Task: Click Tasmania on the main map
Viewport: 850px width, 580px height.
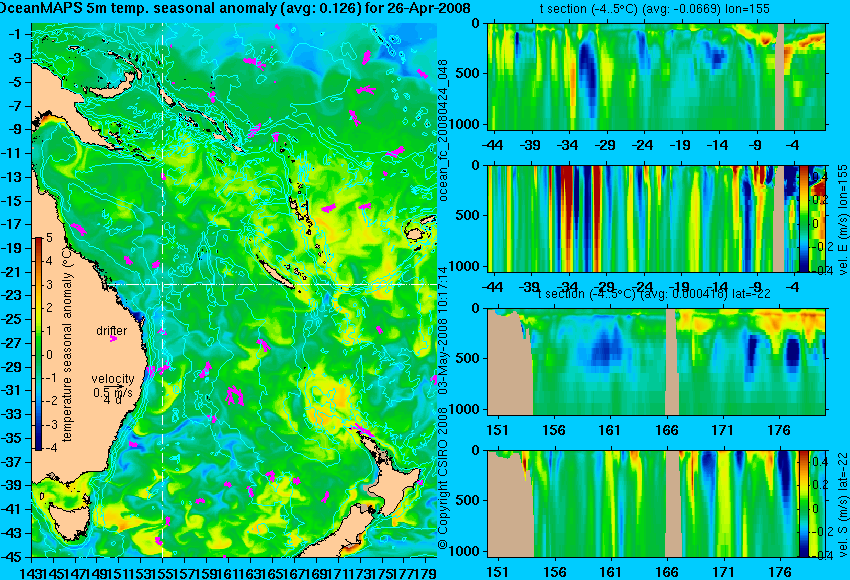Action: (x=69, y=525)
